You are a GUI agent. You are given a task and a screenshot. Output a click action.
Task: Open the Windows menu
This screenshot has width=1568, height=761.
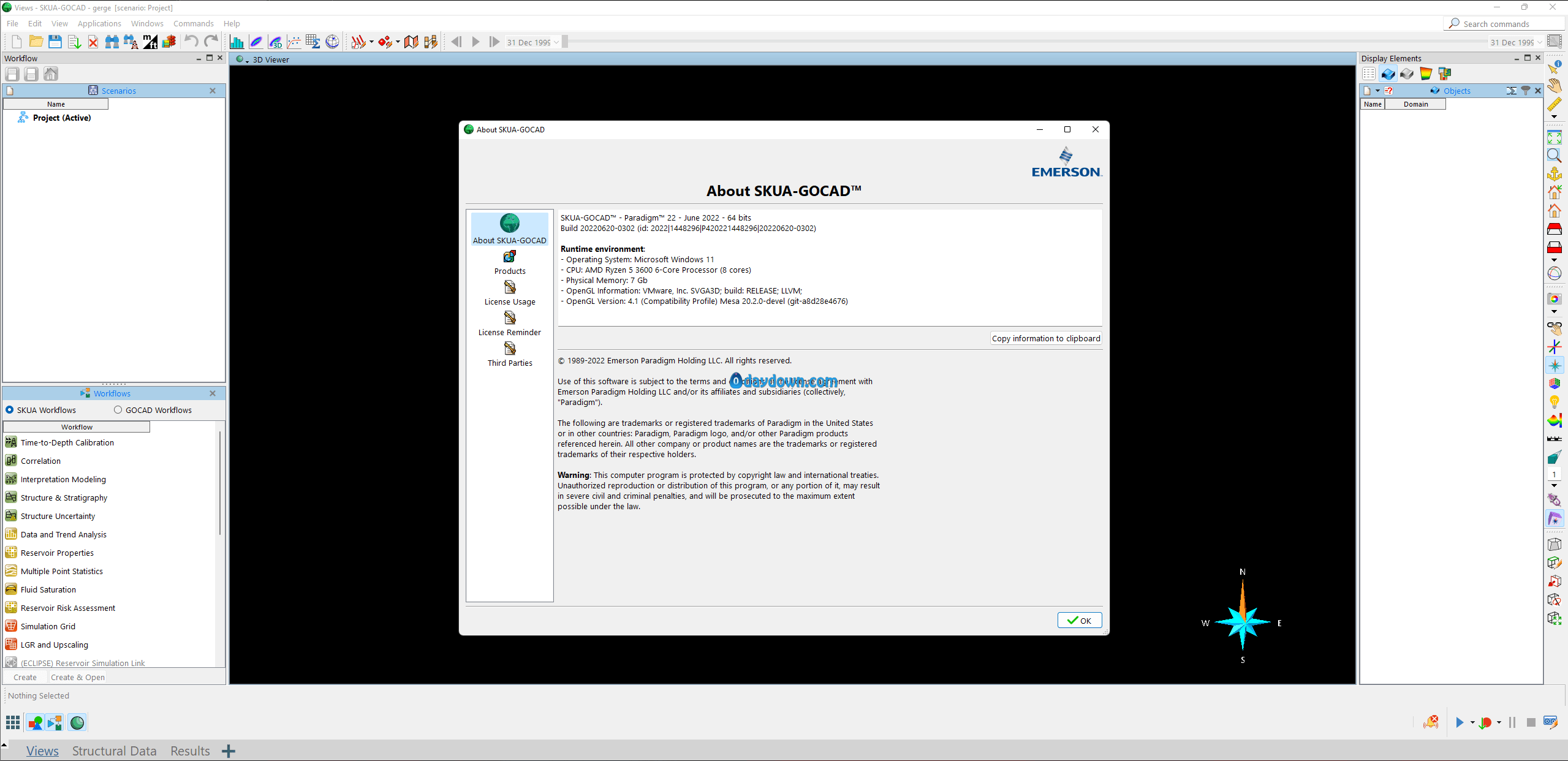147,23
